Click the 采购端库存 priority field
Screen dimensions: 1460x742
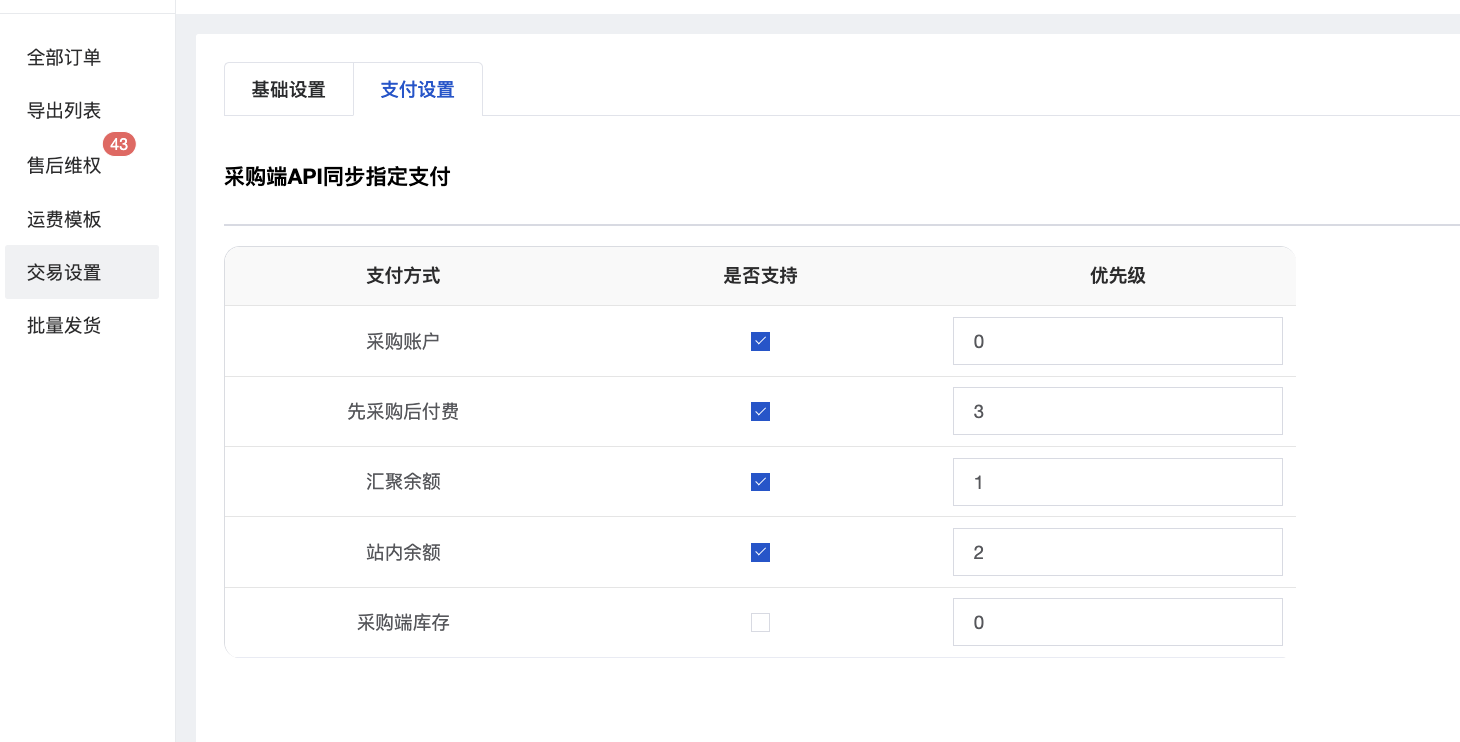coord(1116,623)
